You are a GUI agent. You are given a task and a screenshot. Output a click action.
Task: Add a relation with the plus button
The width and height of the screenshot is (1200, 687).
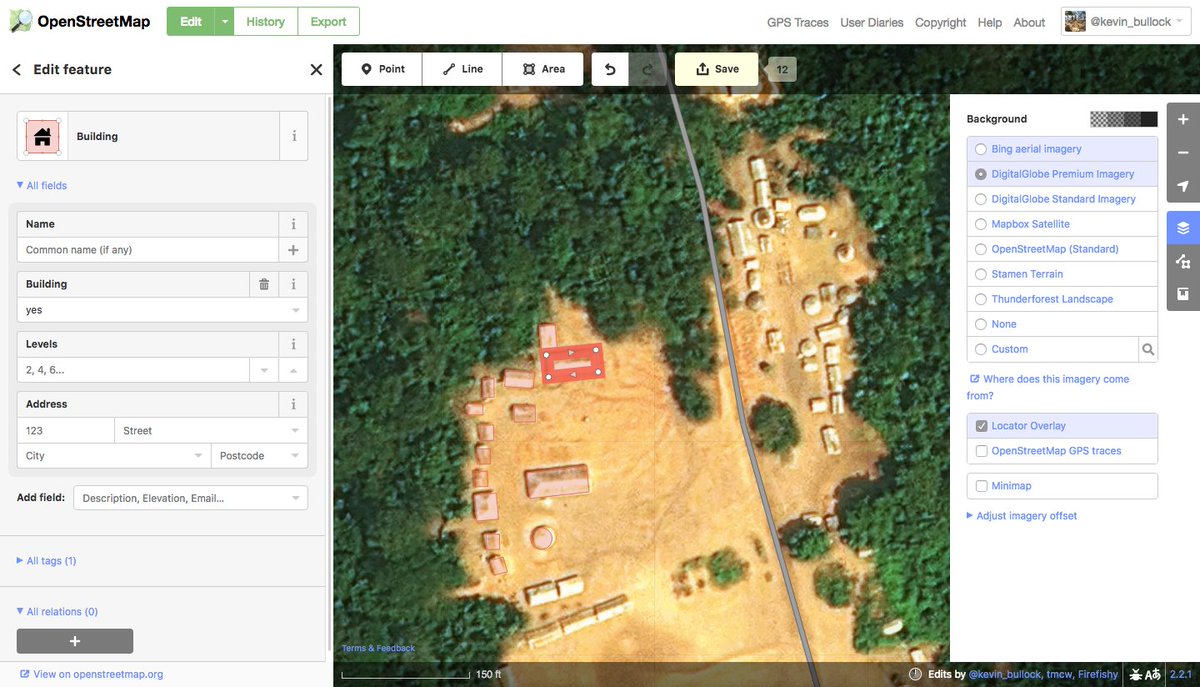point(75,641)
